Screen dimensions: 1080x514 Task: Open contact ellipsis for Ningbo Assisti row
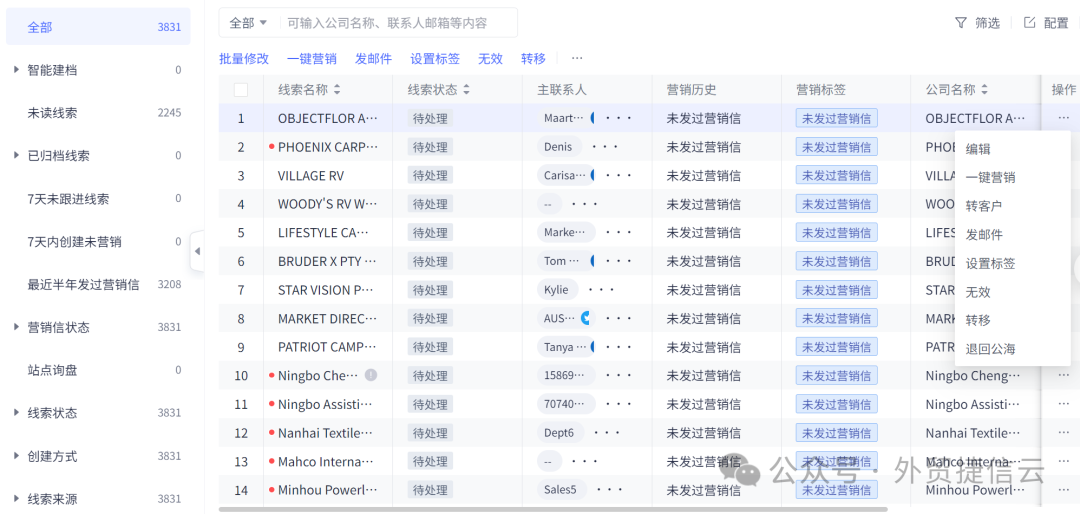click(618, 404)
